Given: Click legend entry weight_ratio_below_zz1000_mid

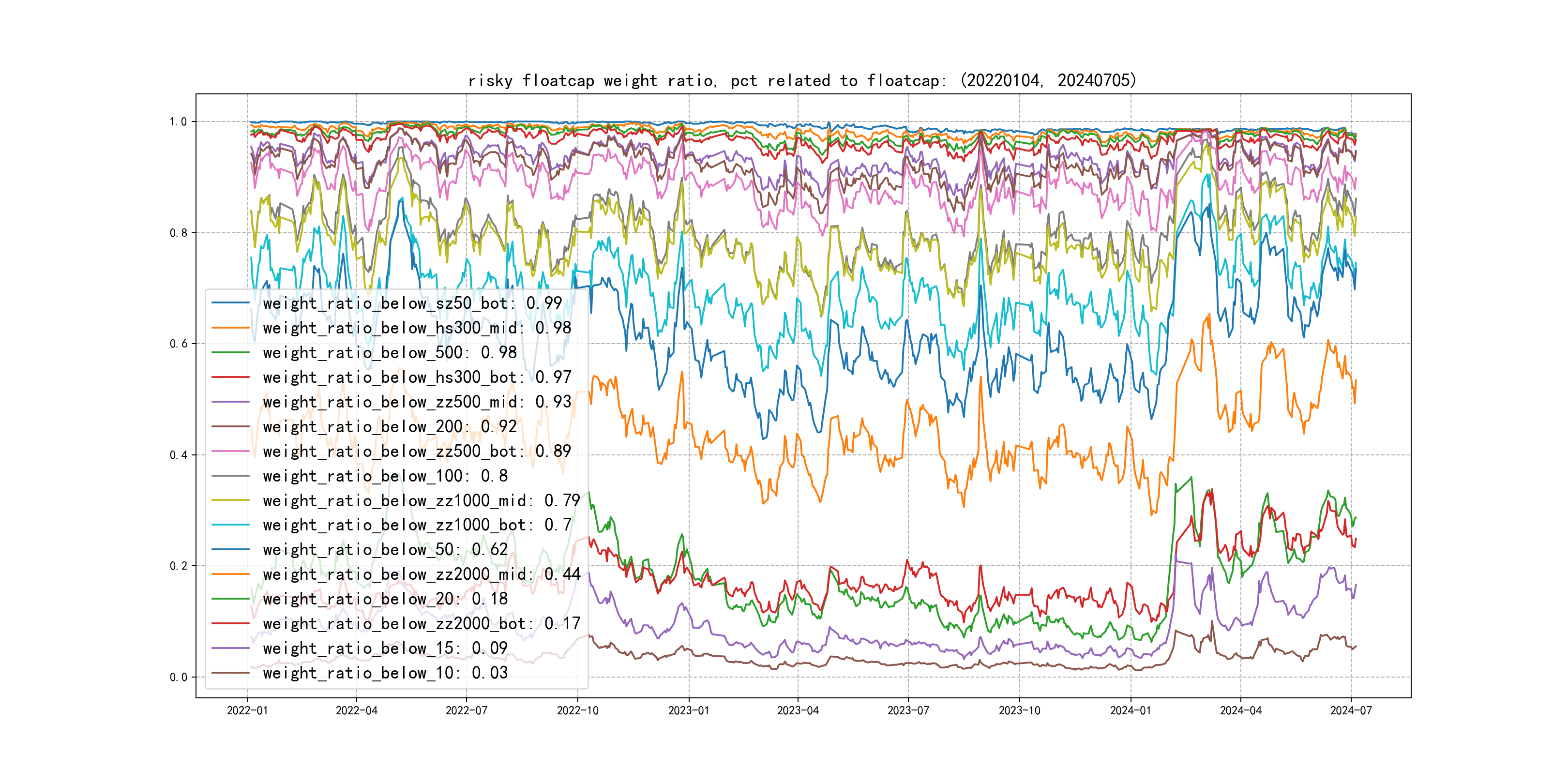Looking at the screenshot, I should [421, 501].
